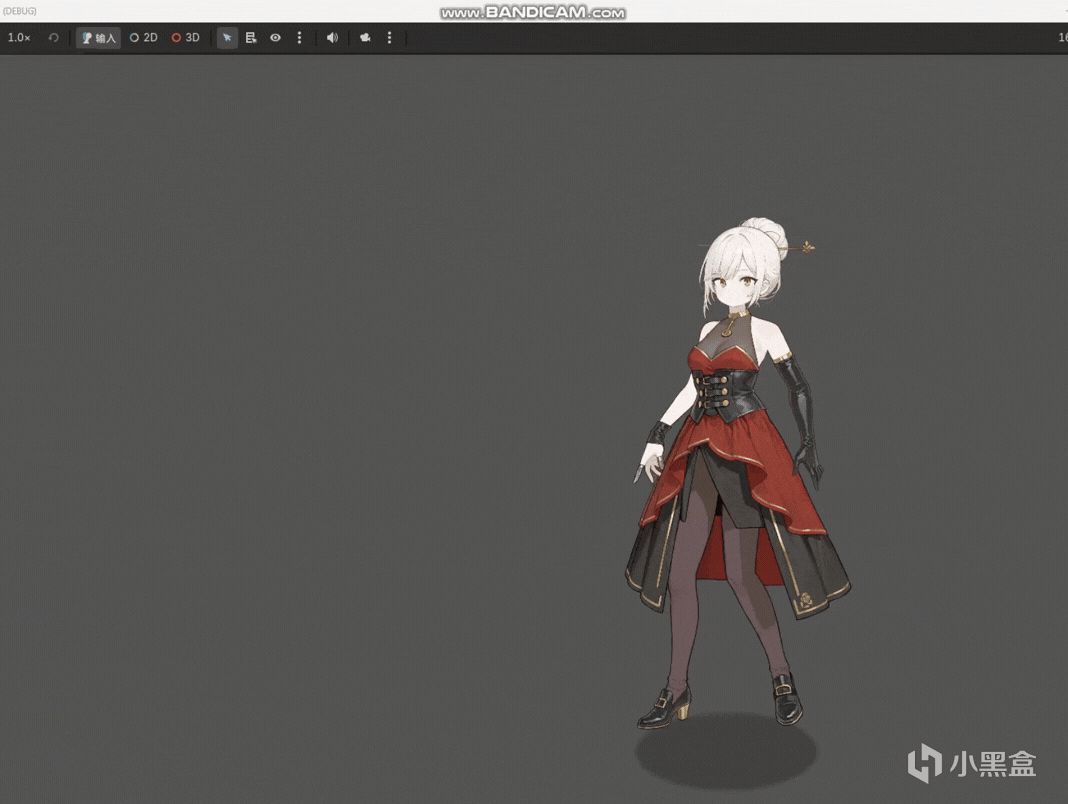Select the 3D node selection mode
Screen dimensions: 1068x804
pos(185,37)
